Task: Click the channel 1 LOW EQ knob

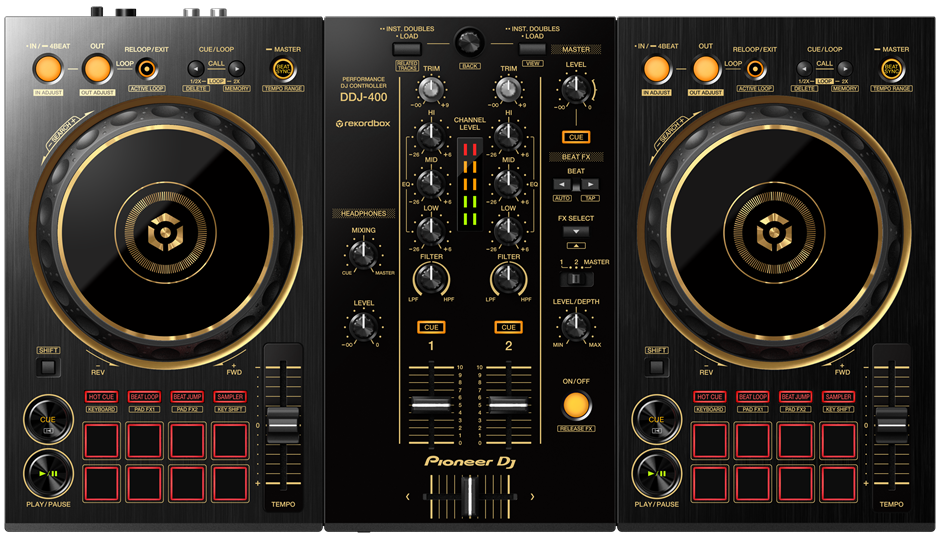Action: click(431, 231)
